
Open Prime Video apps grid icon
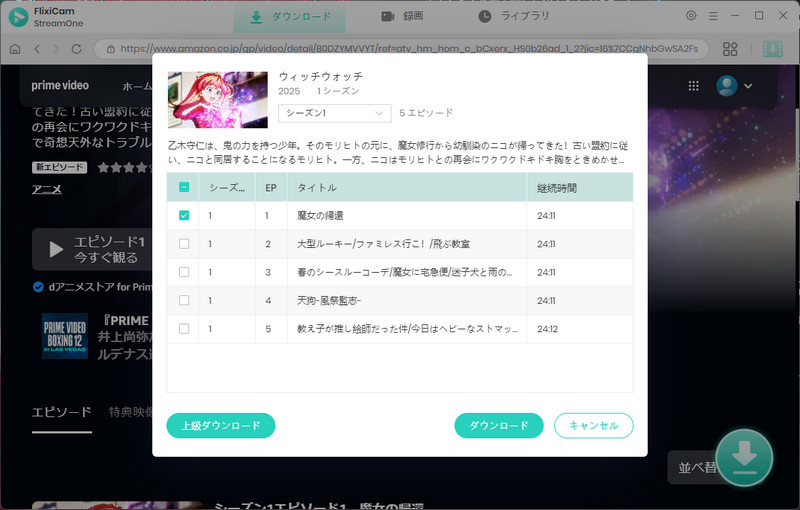[693, 86]
